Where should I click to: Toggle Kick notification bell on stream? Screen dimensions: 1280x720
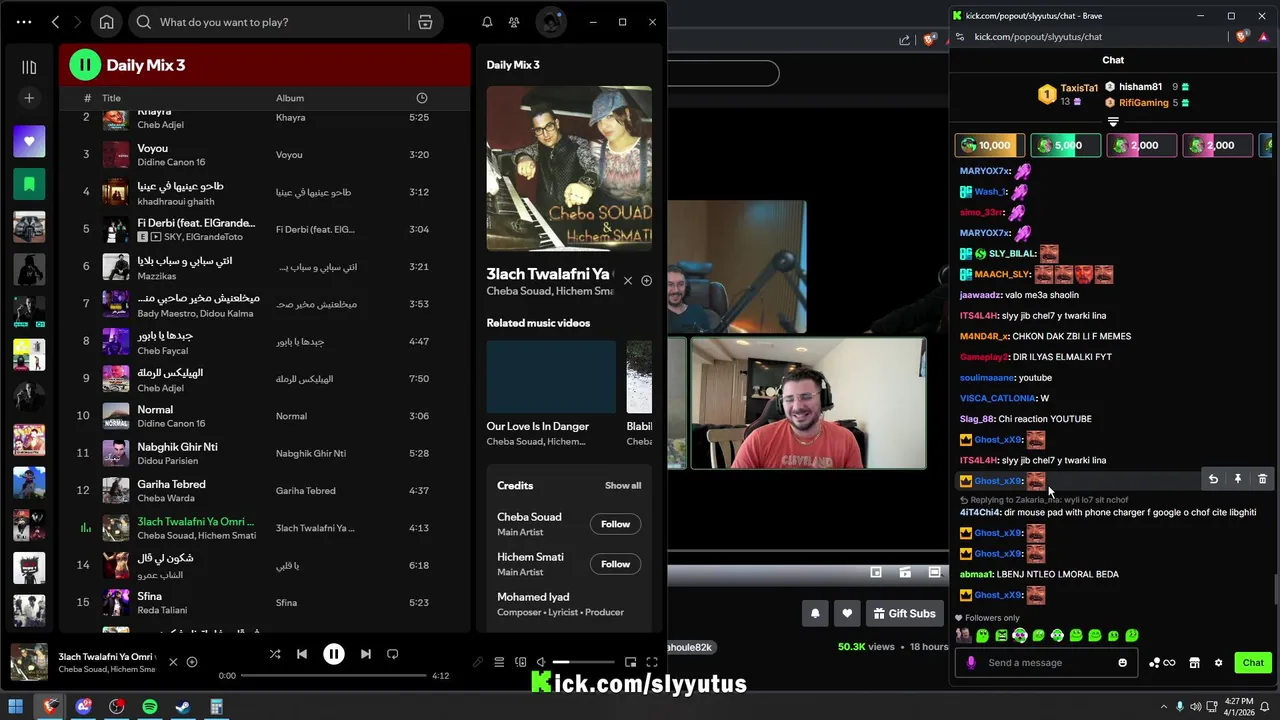pos(815,613)
